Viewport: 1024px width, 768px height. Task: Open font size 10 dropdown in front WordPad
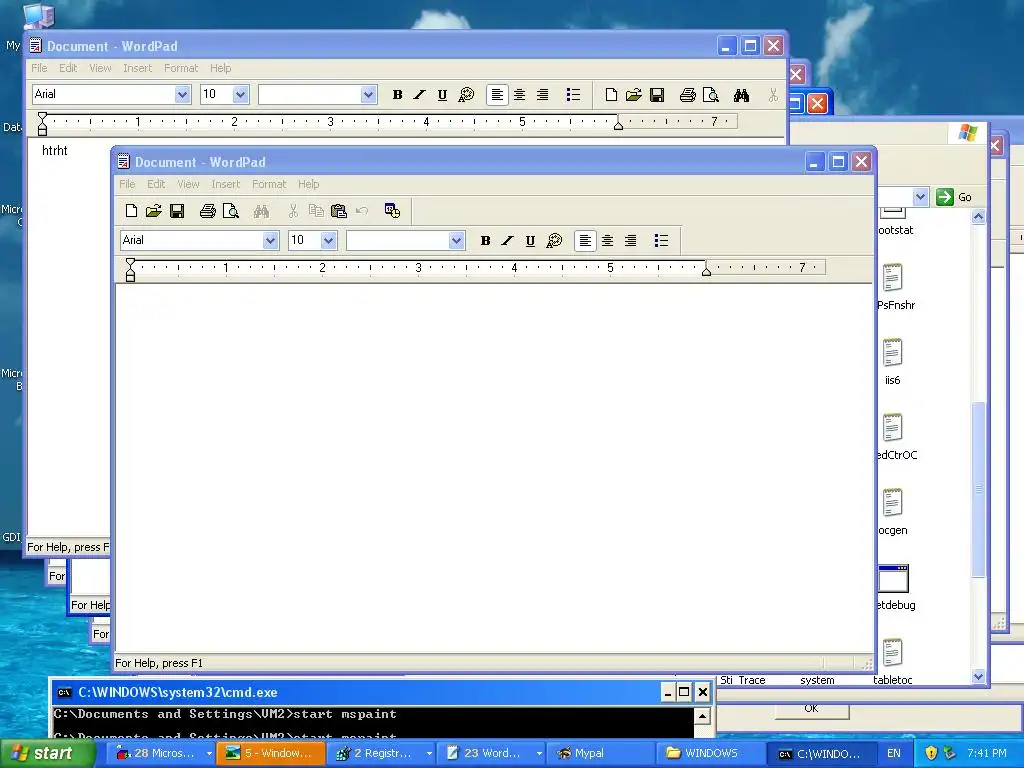coord(328,240)
